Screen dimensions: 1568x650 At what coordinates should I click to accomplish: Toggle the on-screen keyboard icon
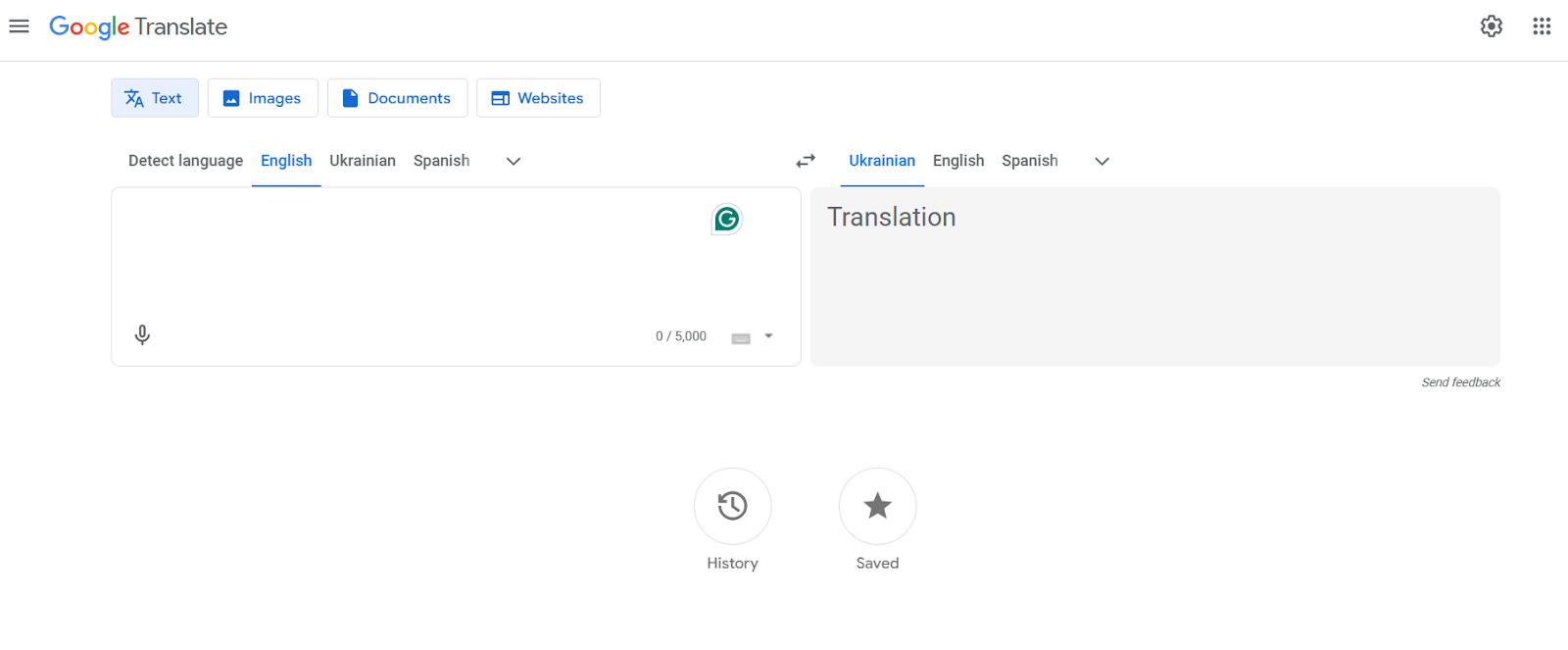coord(741,337)
